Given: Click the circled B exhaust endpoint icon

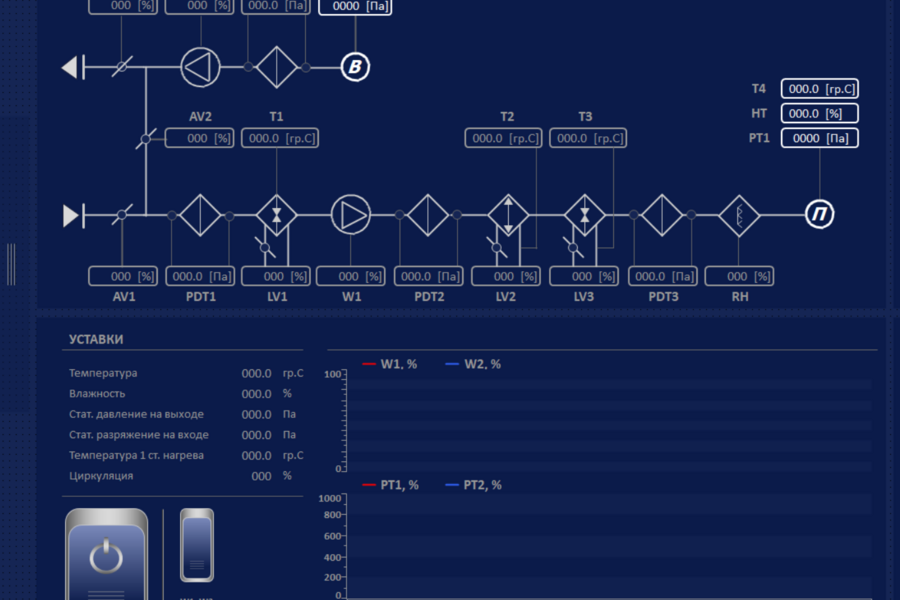Looking at the screenshot, I should click(x=355, y=67).
